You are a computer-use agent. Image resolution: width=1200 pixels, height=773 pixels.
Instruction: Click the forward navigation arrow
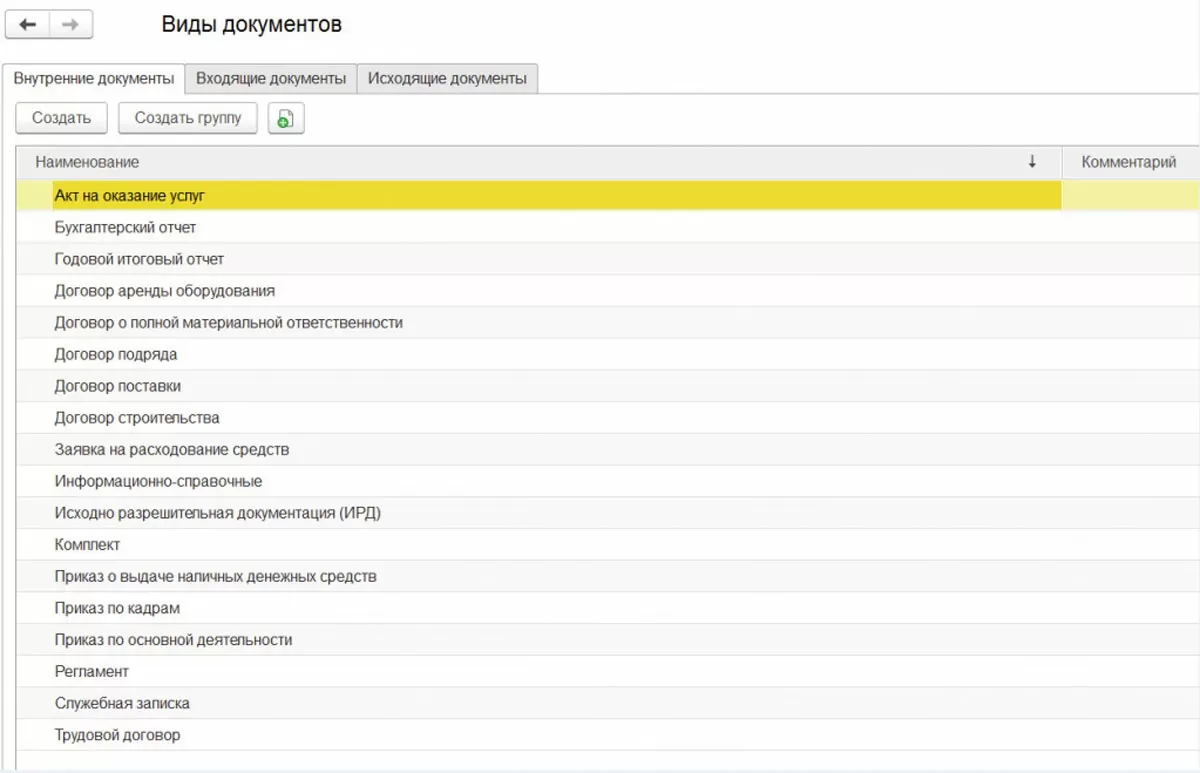tap(70, 25)
